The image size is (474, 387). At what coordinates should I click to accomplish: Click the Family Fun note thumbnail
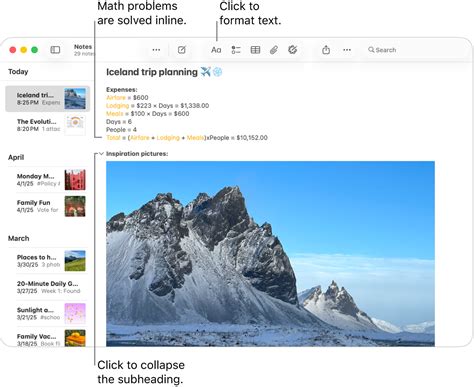point(75,206)
